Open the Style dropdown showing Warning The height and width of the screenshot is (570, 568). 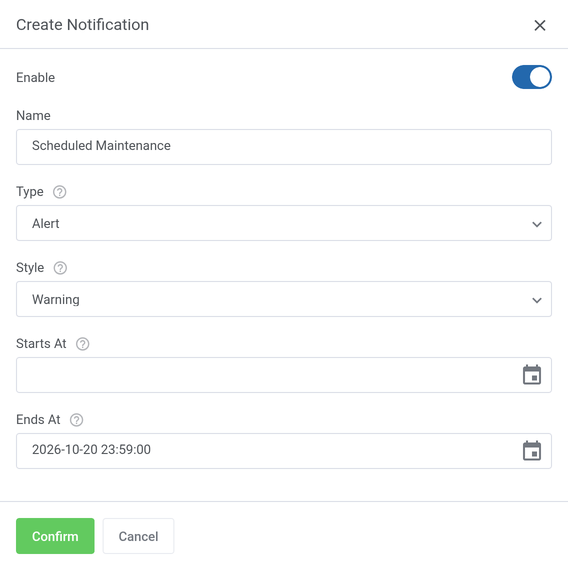pos(284,299)
